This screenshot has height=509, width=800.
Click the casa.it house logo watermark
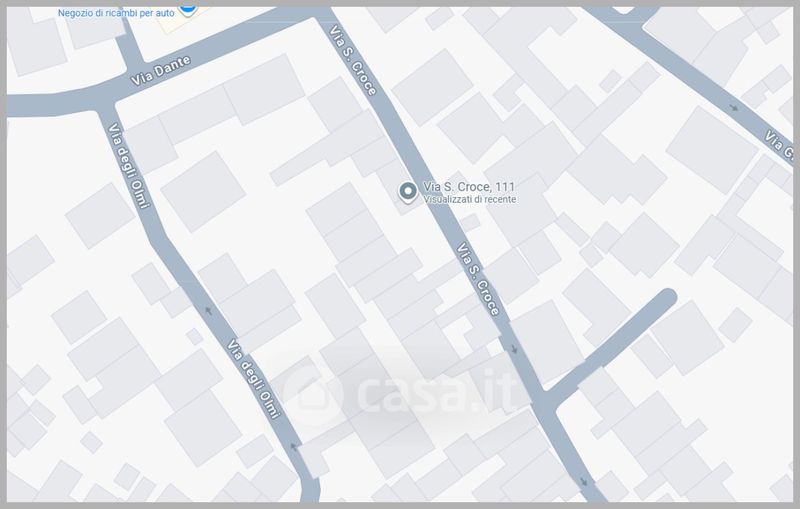tap(310, 393)
